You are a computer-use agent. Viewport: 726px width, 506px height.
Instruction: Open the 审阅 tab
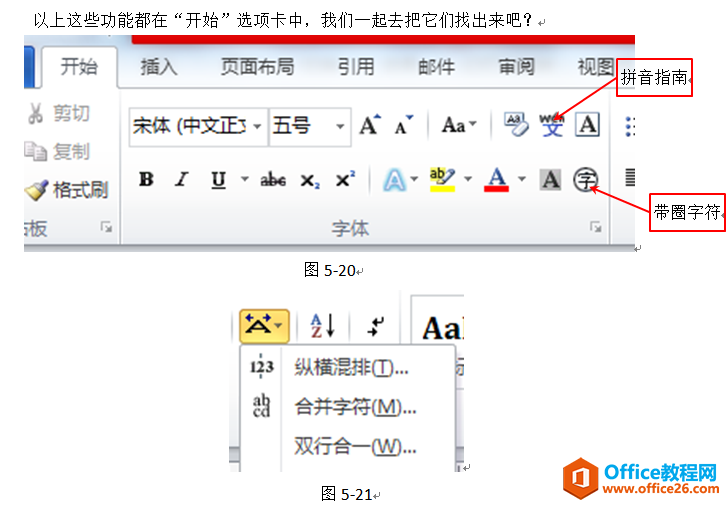[516, 67]
